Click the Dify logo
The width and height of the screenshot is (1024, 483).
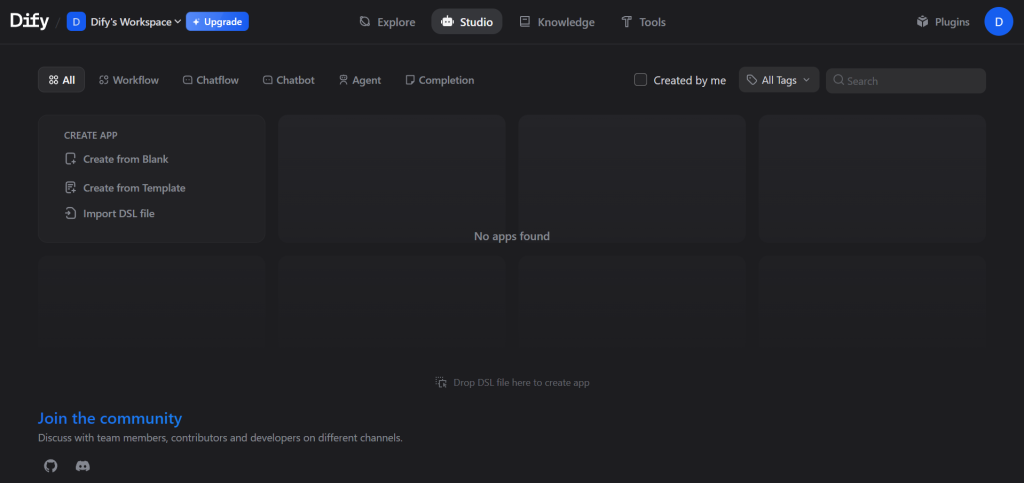(29, 21)
